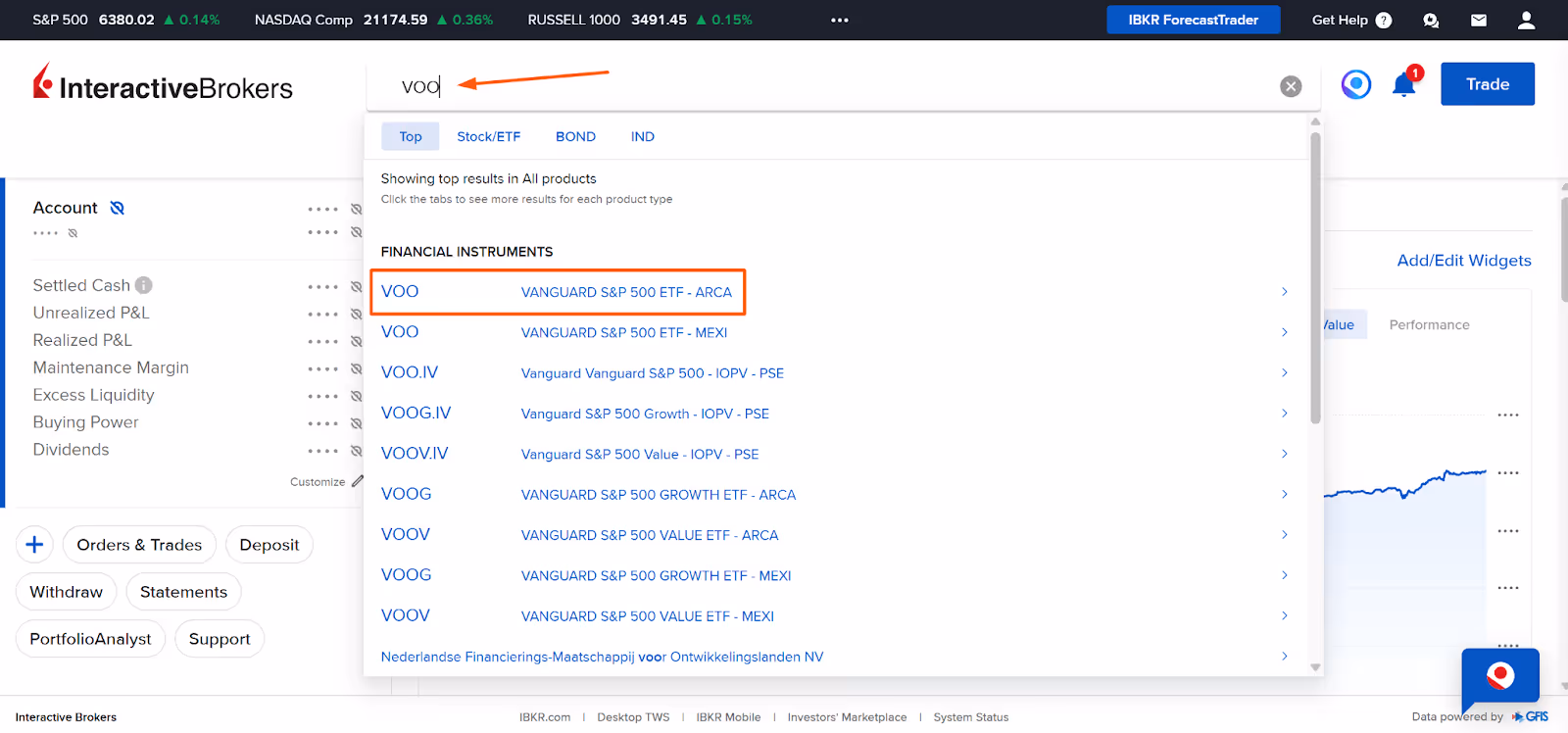Open System Status footer link

[971, 717]
